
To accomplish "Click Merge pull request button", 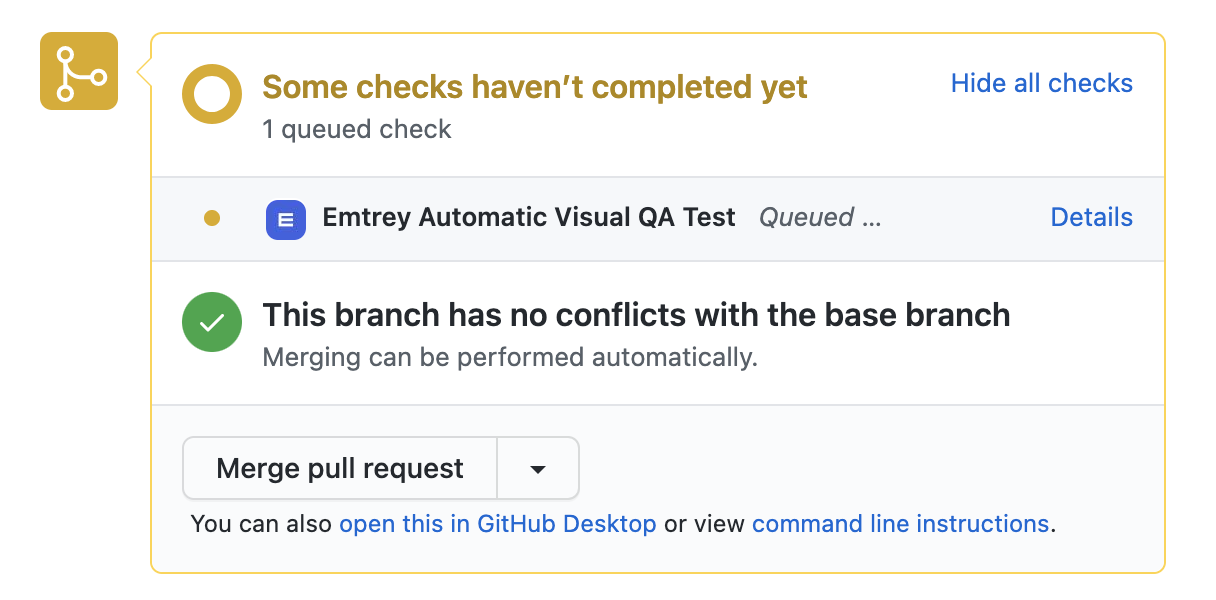I will pyautogui.click(x=340, y=468).
